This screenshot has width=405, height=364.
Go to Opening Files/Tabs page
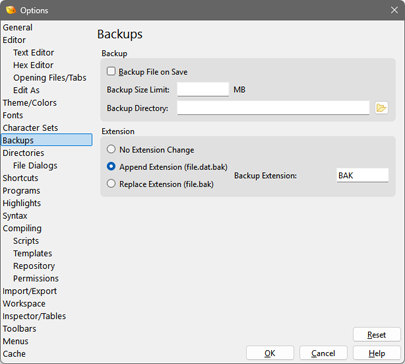tap(50, 78)
